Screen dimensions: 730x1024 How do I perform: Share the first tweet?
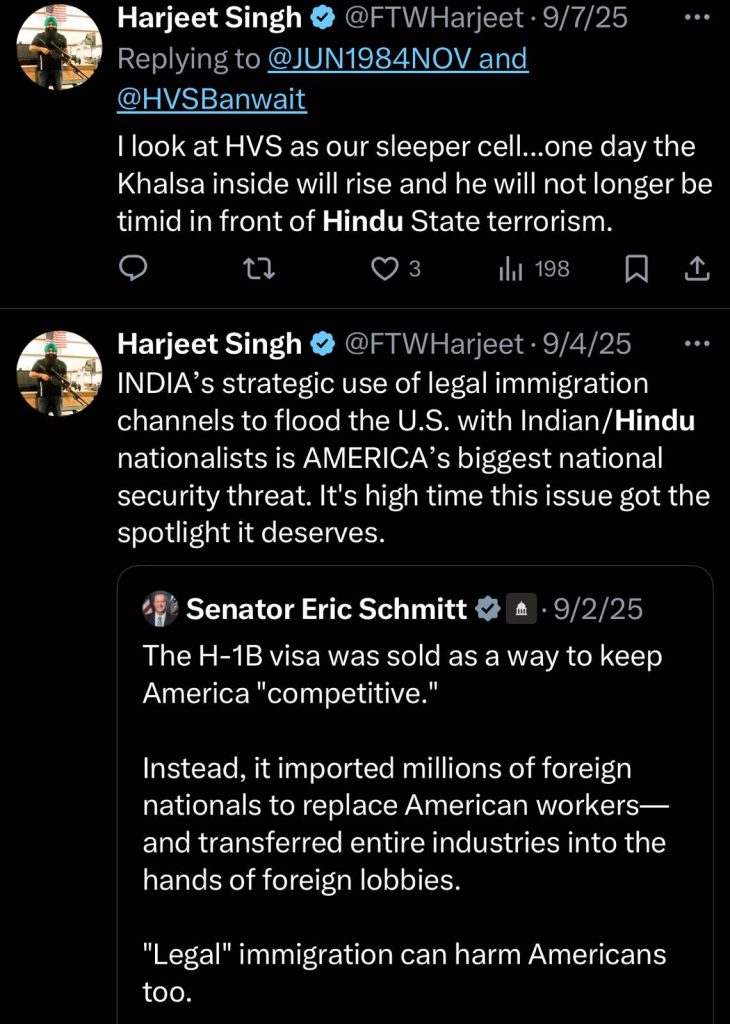point(697,269)
